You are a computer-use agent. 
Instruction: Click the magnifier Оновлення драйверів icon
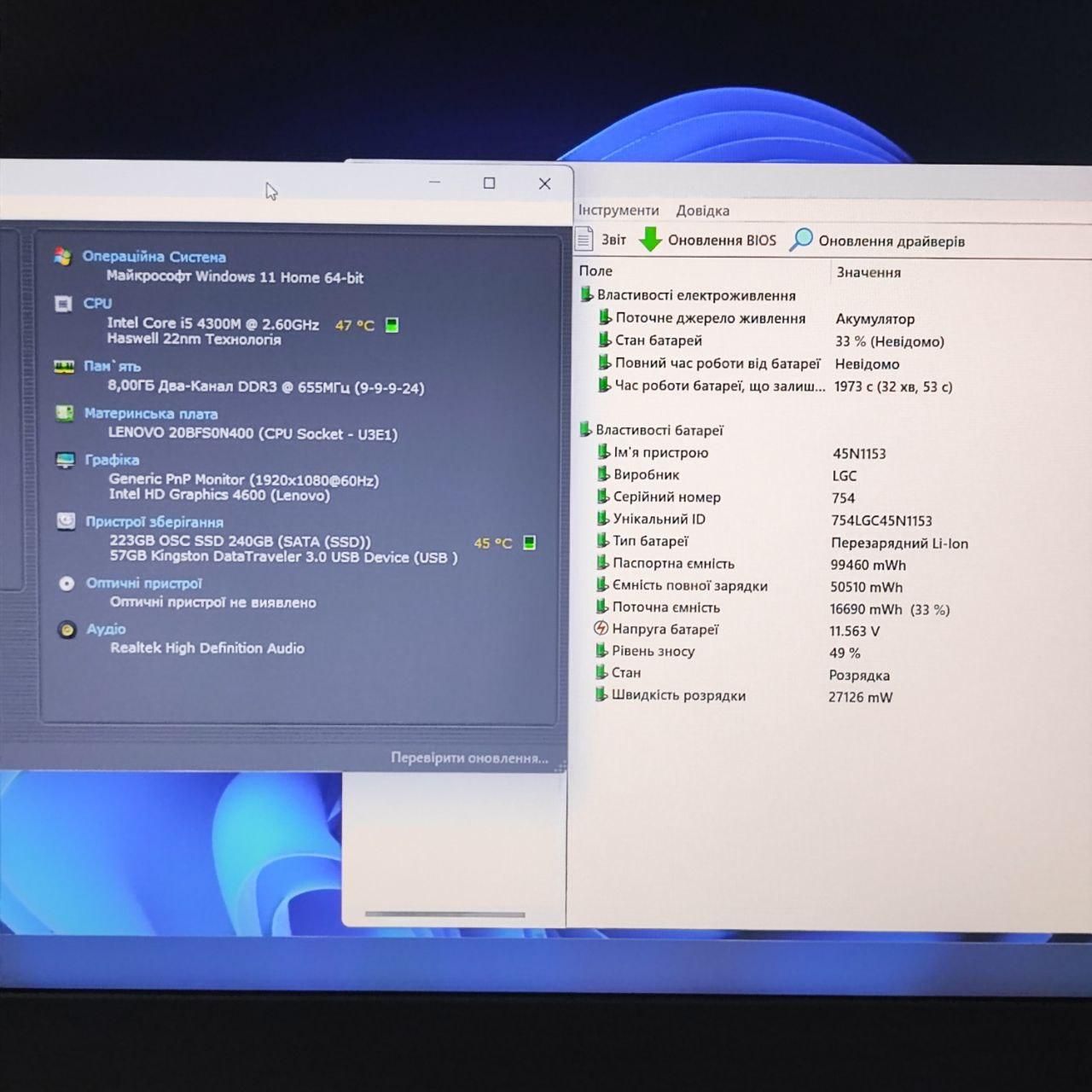(800, 240)
